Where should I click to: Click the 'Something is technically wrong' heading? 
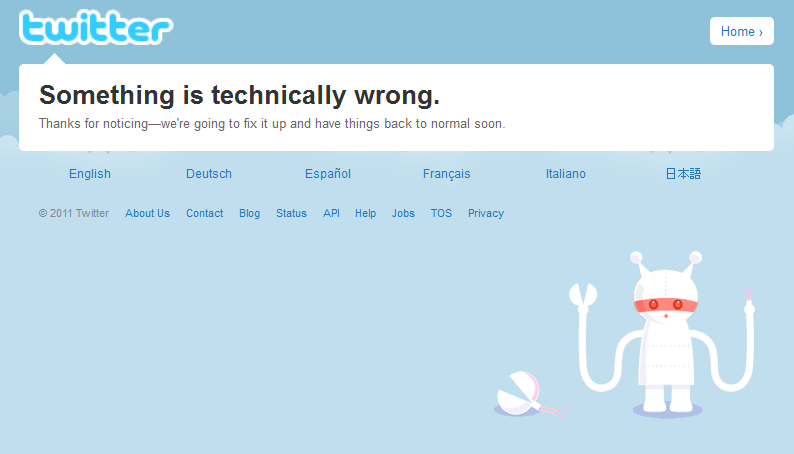click(240, 95)
